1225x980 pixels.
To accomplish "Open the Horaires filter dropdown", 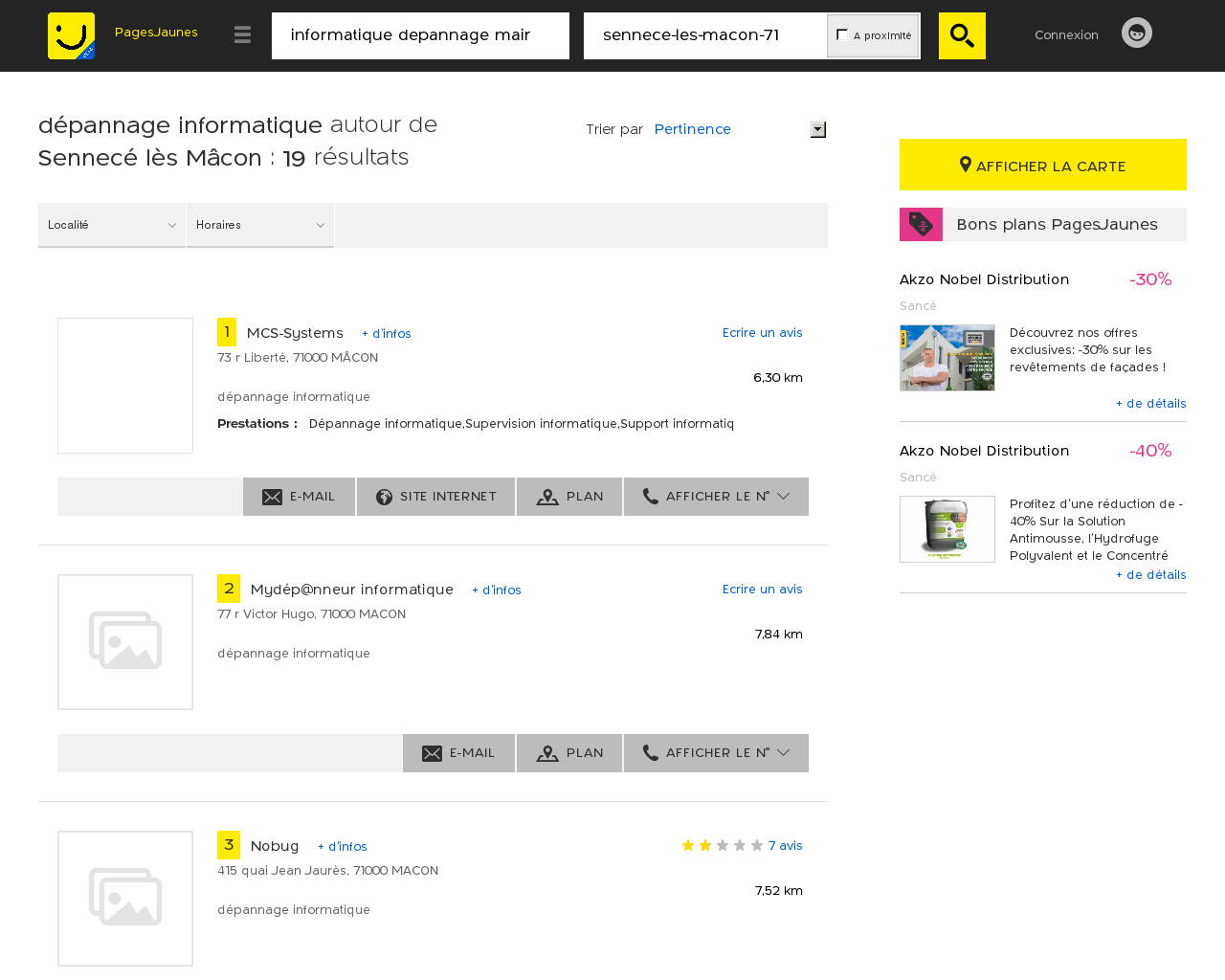I will [260, 225].
